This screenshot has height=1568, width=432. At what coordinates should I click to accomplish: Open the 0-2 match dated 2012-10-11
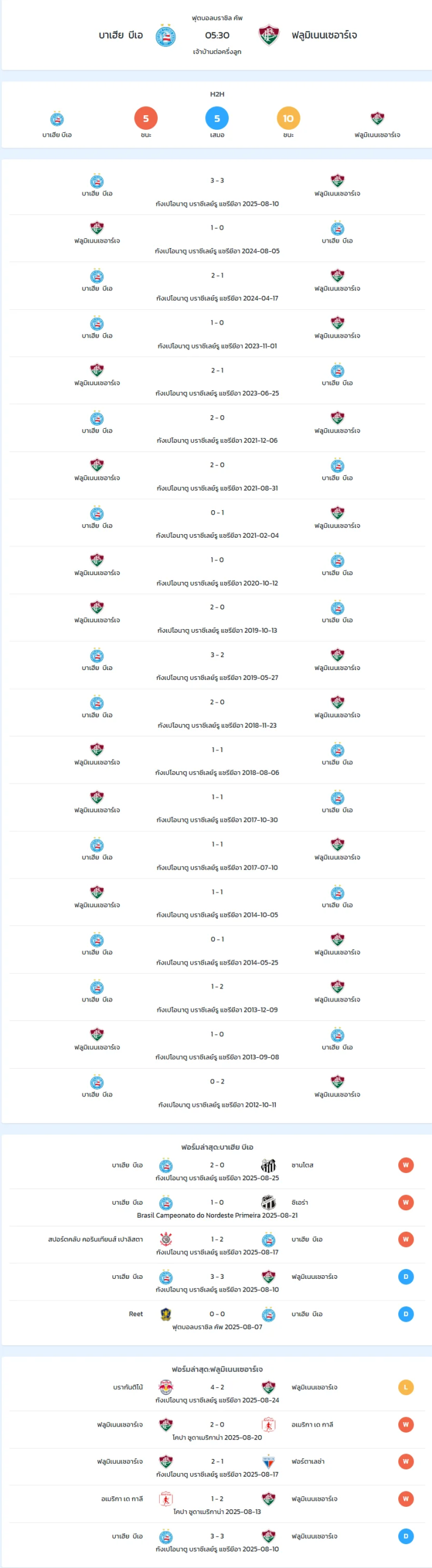click(x=217, y=1092)
